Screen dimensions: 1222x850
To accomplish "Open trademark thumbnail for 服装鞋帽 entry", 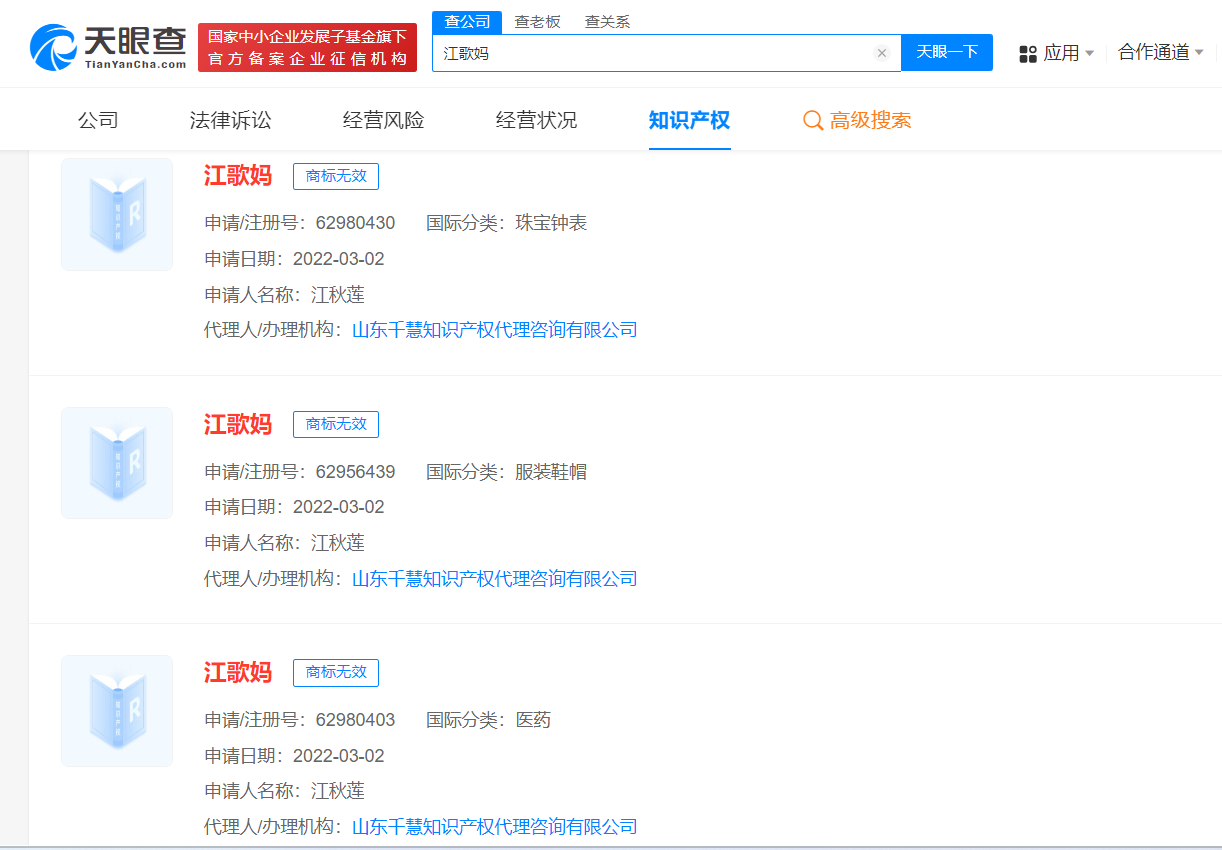I will [117, 463].
